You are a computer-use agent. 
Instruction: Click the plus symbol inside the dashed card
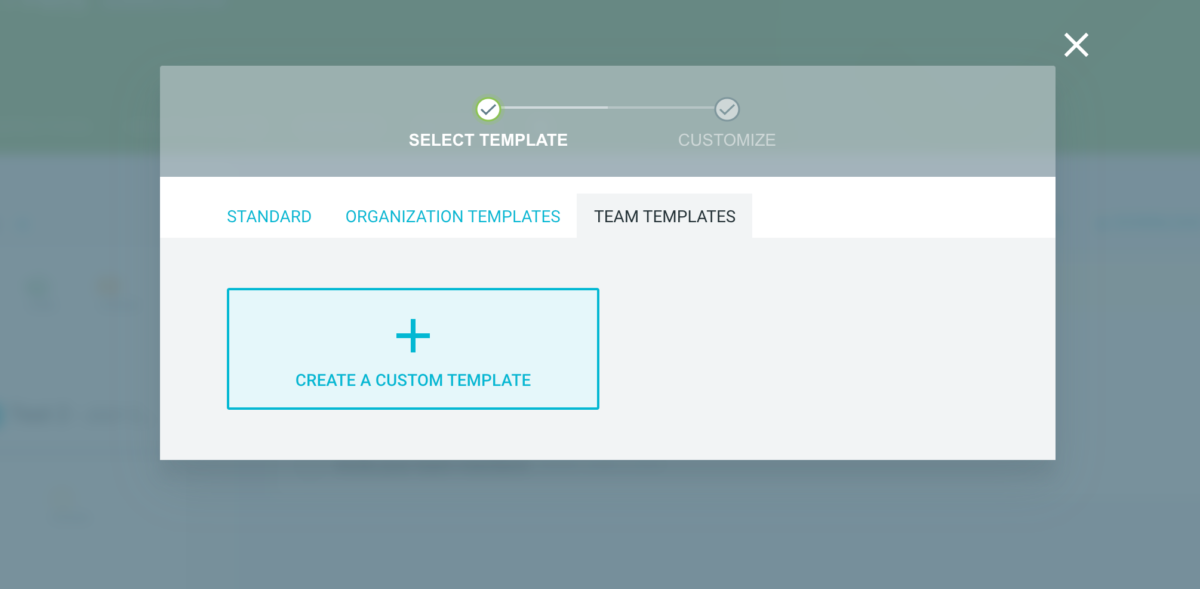[x=412, y=335]
